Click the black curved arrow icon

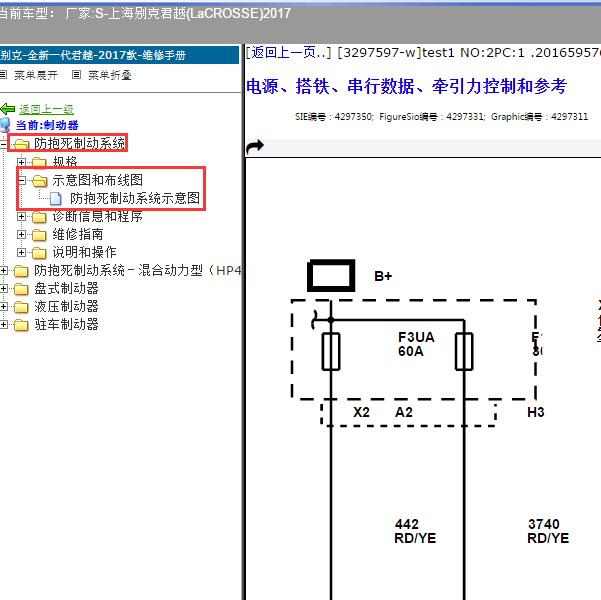coord(255,146)
